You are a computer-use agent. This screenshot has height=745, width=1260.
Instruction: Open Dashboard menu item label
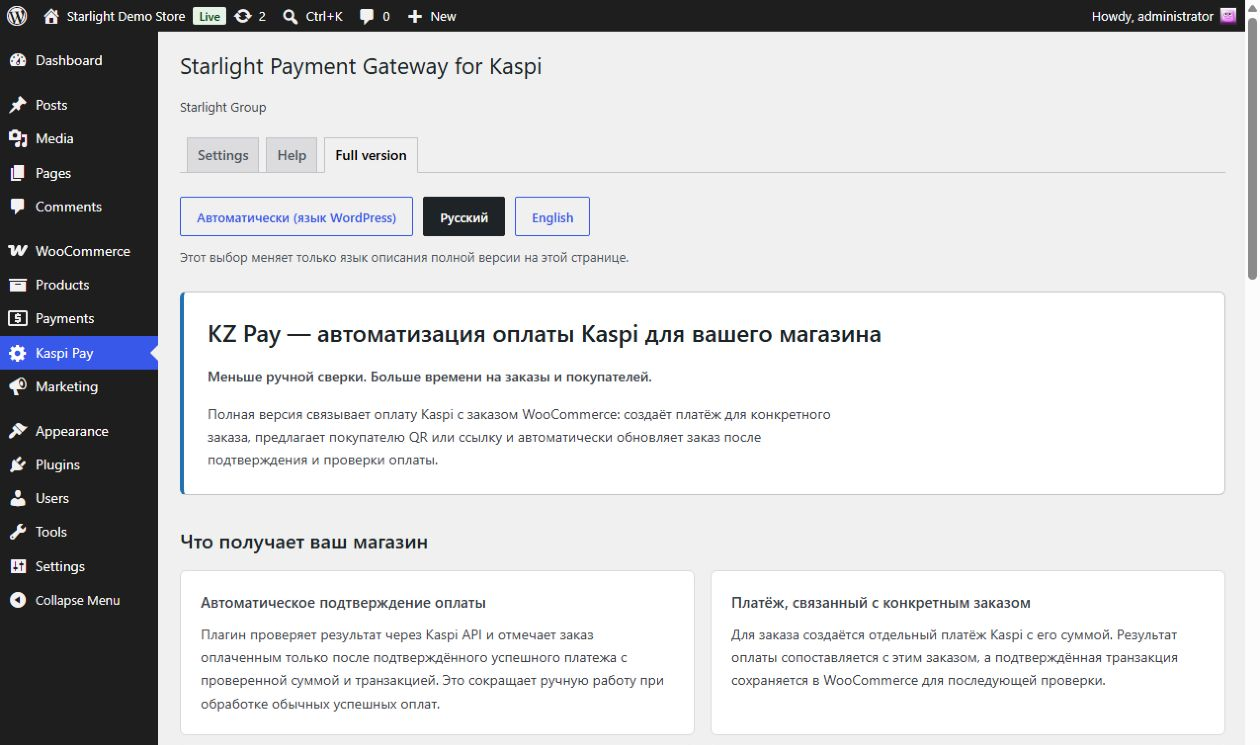(69, 60)
